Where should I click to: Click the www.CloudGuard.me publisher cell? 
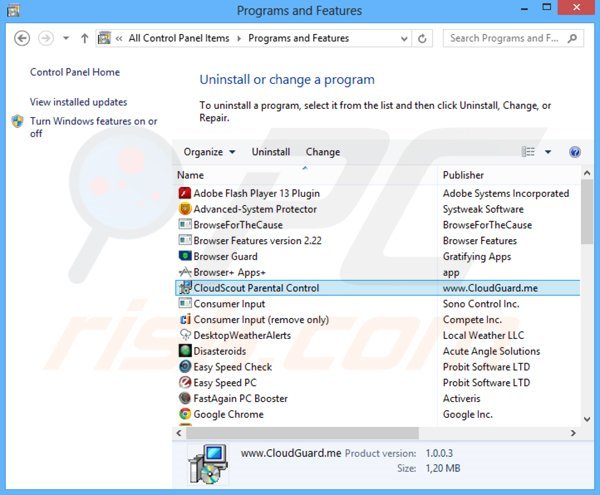(490, 288)
